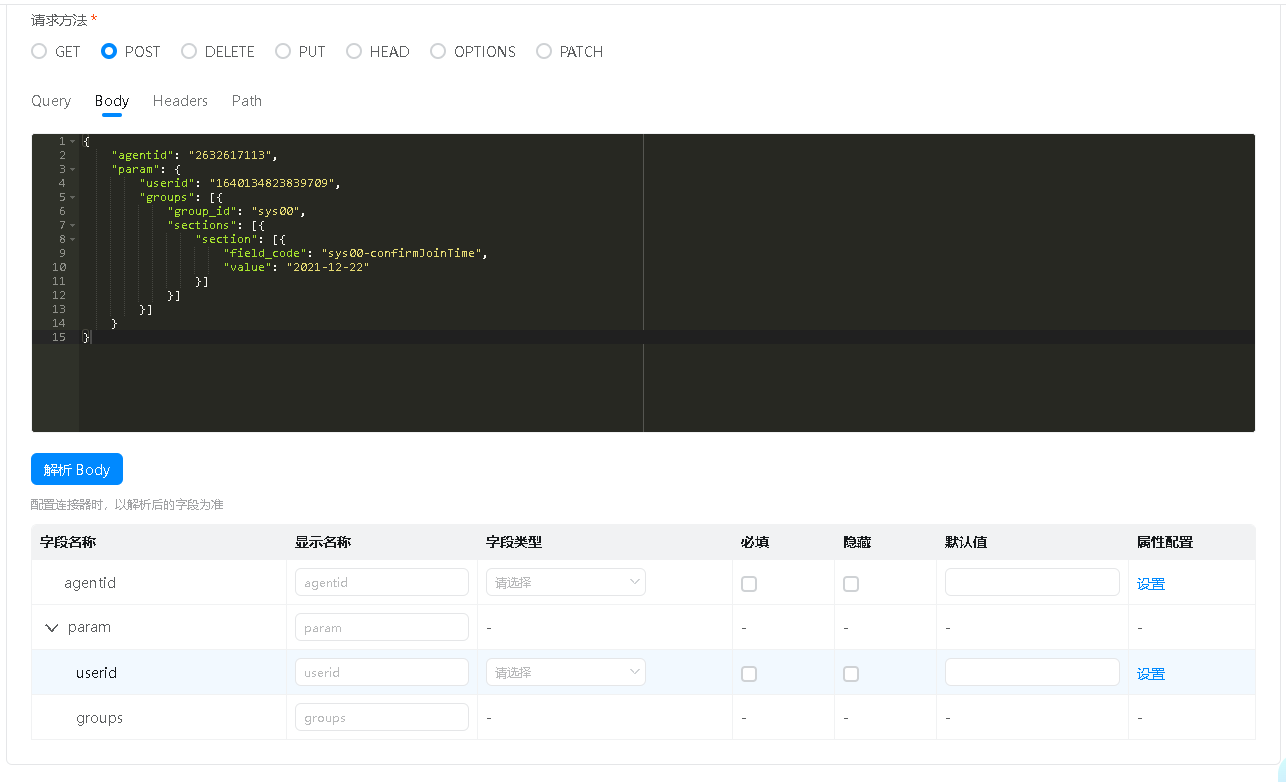The image size is (1286, 782).
Task: Focus the param display name field
Action: pos(382,627)
